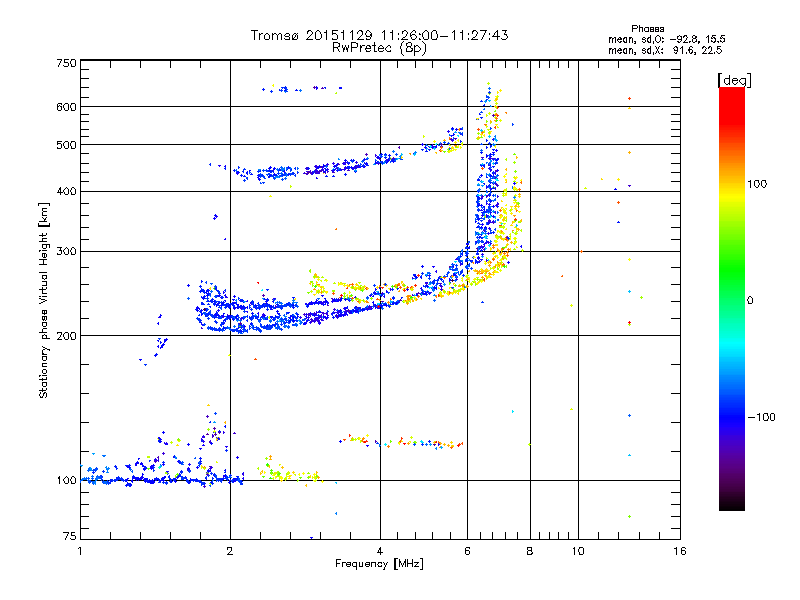Click the 'mean, sd,X: 91.6, 22.5' line
The width and height of the screenshot is (800, 600).
tap(665, 50)
